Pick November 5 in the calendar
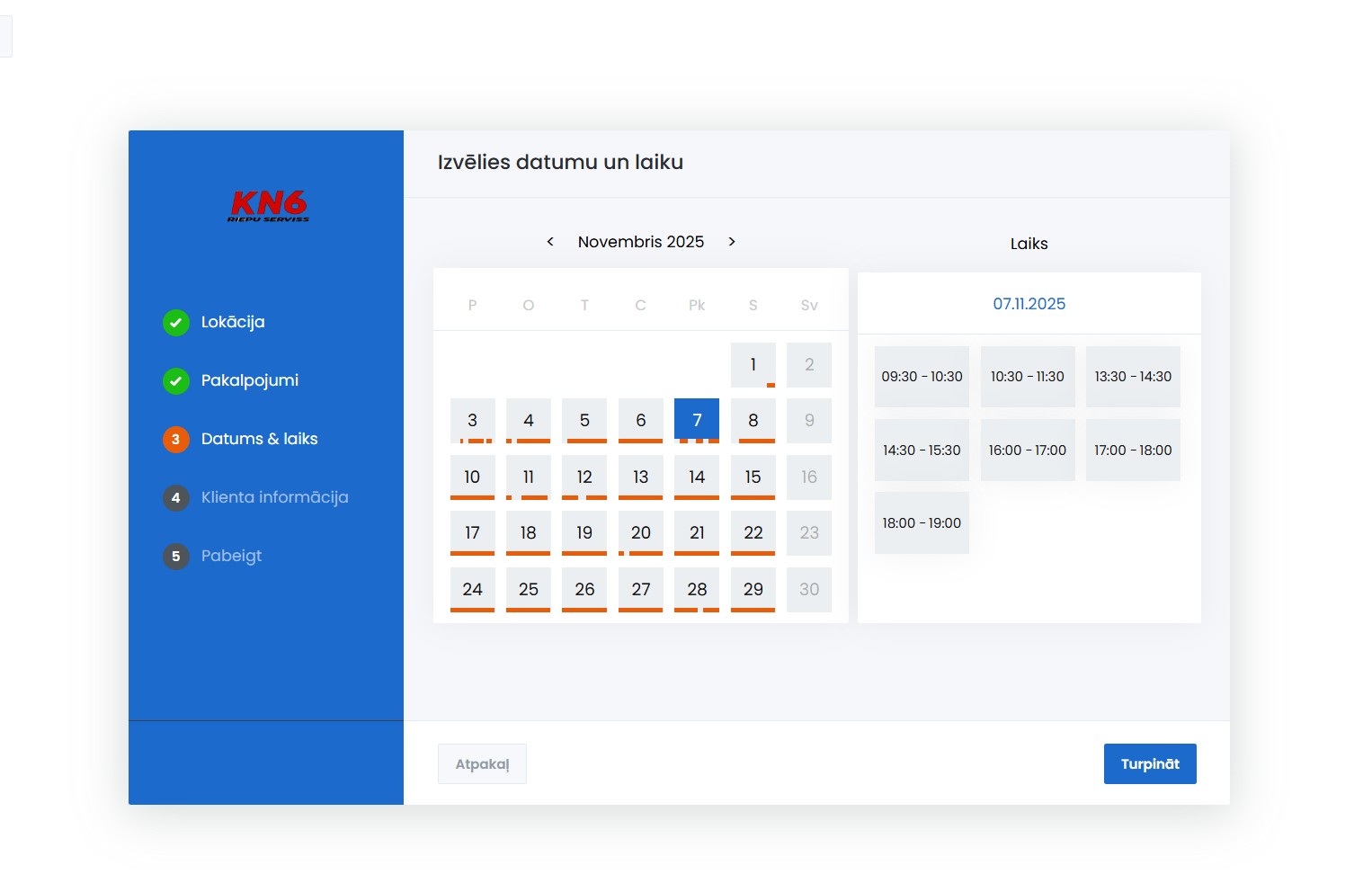This screenshot has width=1372, height=892. 584,420
